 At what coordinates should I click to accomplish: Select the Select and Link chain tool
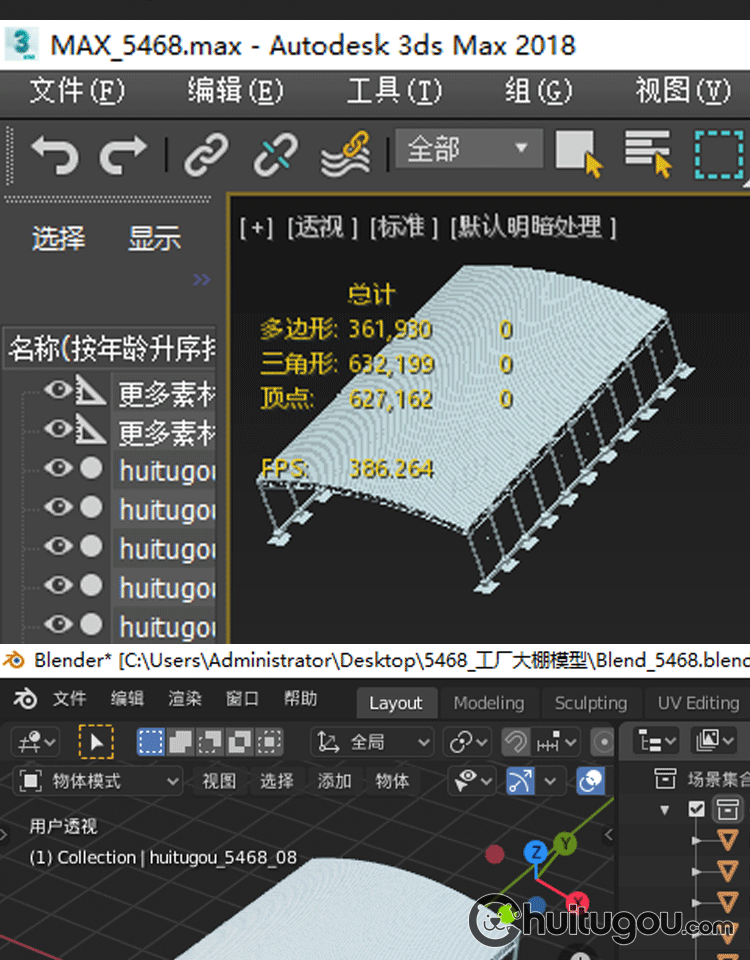click(206, 154)
